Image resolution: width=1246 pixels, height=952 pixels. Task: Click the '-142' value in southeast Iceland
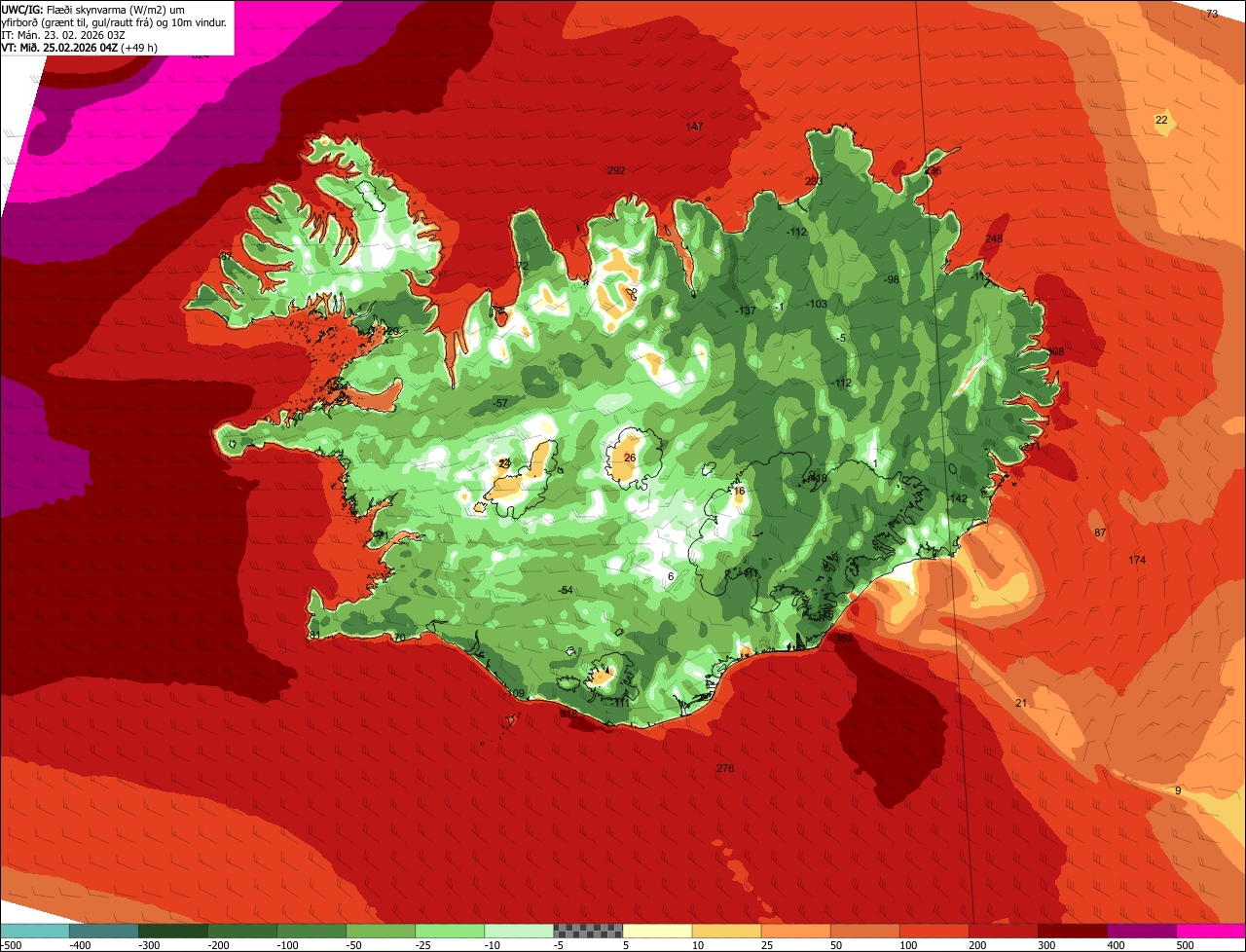tap(958, 498)
